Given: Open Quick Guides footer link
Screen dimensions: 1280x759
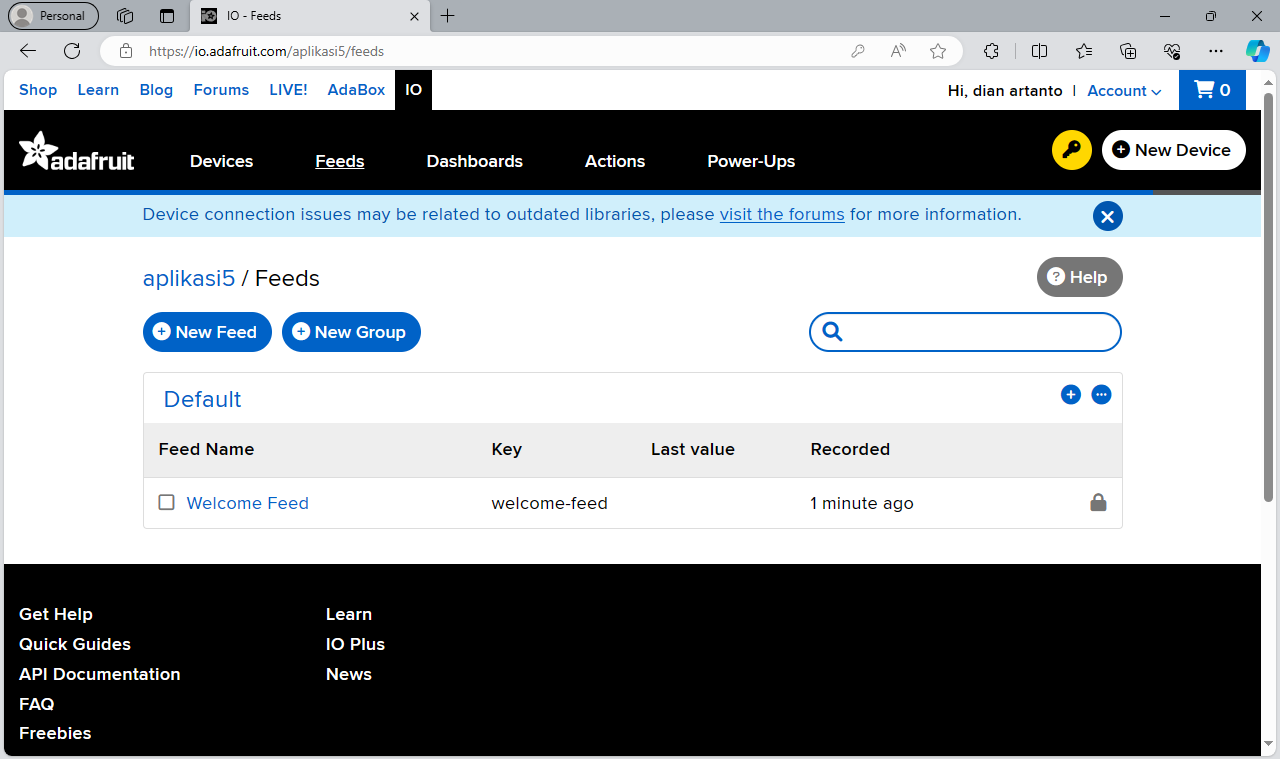Looking at the screenshot, I should (x=75, y=644).
